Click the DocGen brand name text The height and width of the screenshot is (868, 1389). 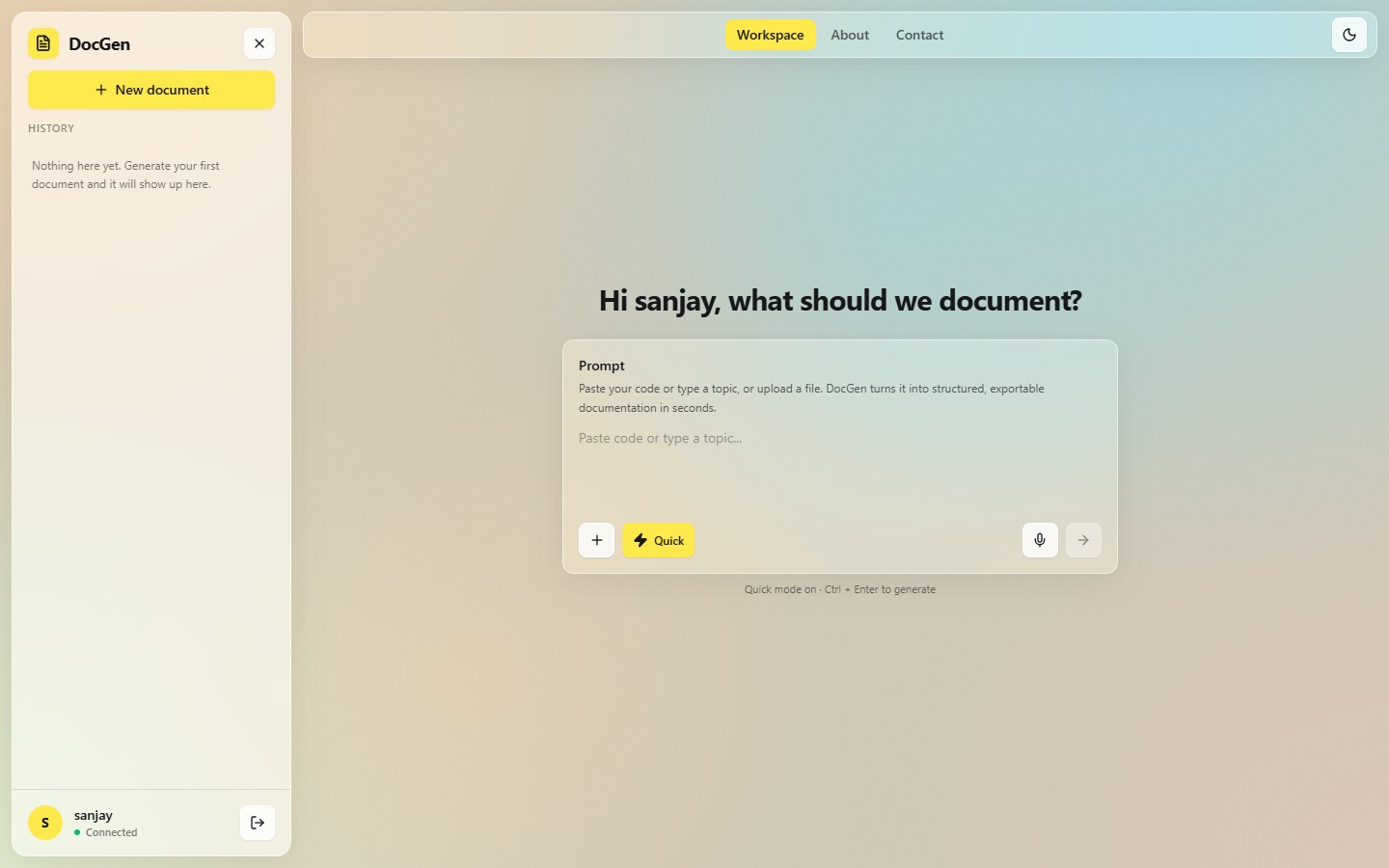point(99,44)
